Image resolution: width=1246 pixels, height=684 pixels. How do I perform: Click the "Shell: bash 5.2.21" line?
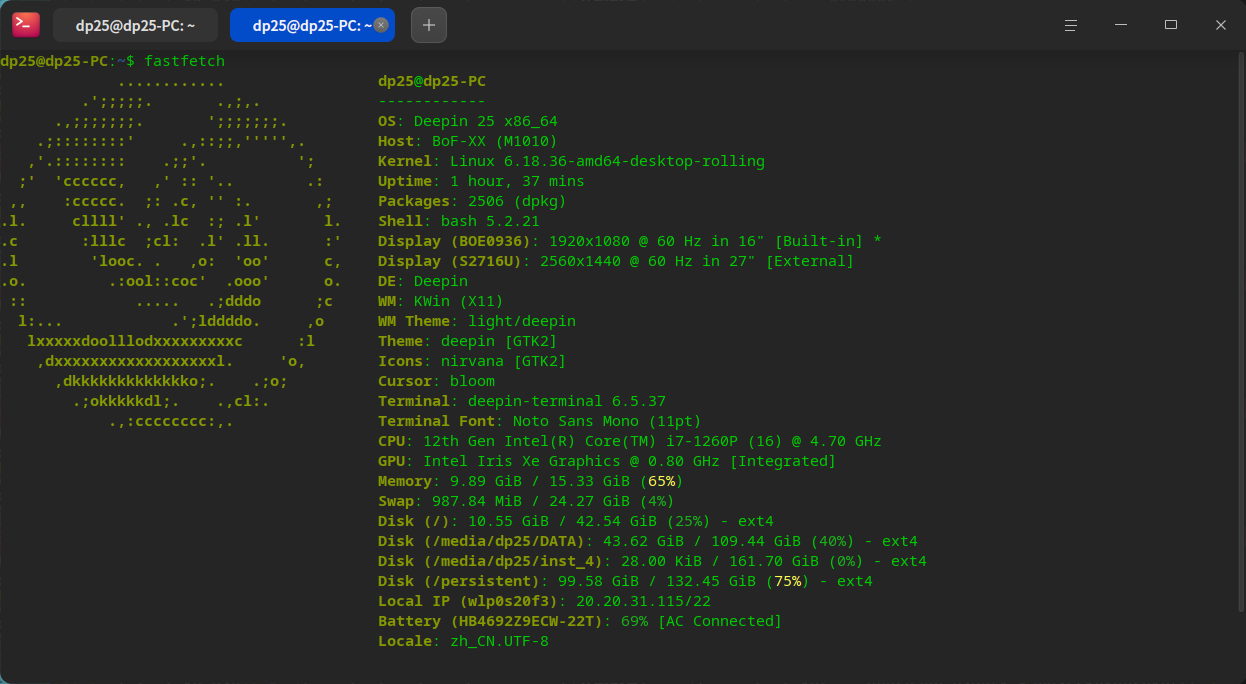[459, 221]
